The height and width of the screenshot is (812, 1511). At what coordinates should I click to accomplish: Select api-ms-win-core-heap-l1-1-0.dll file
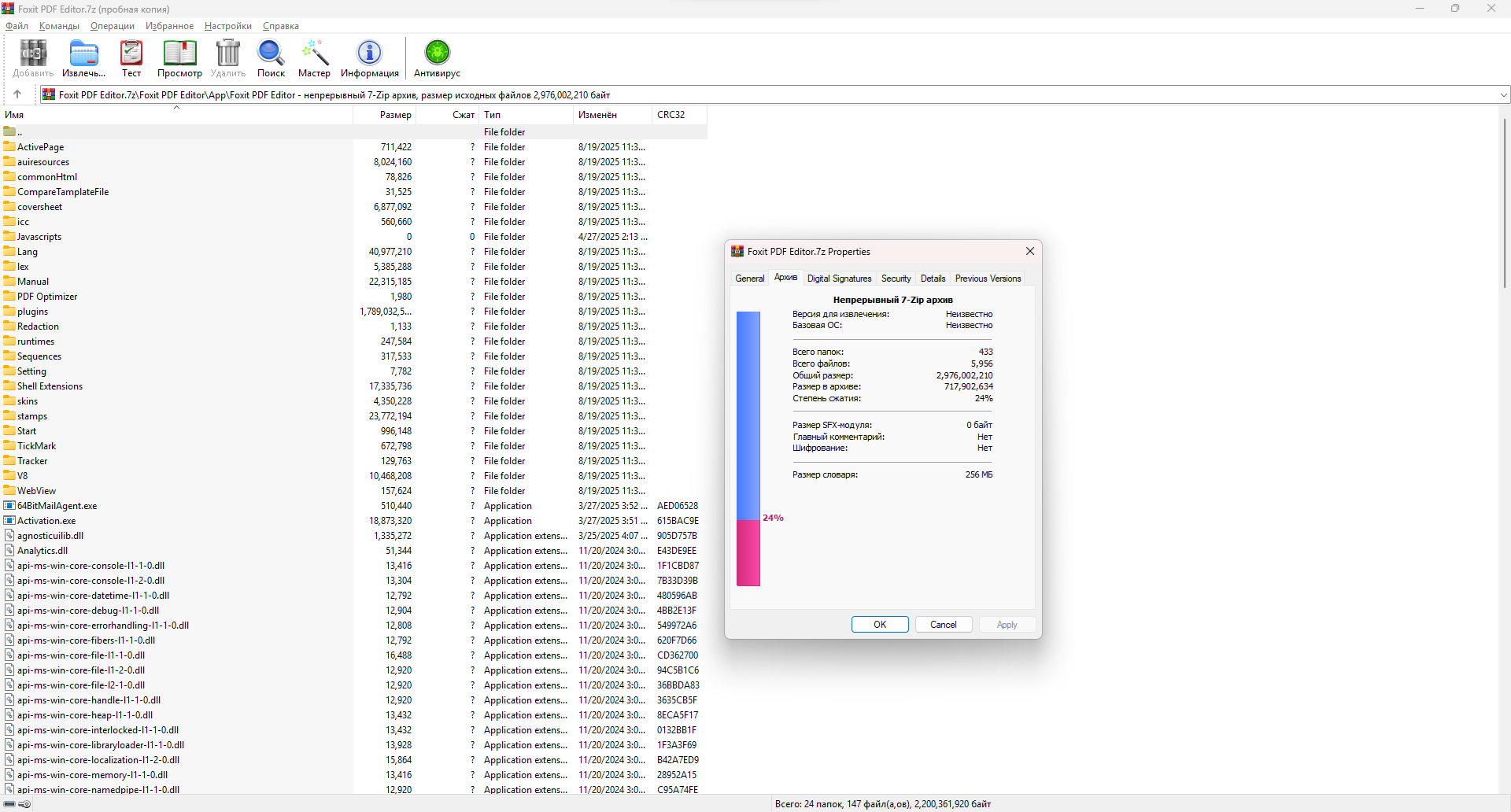(353, 714)
